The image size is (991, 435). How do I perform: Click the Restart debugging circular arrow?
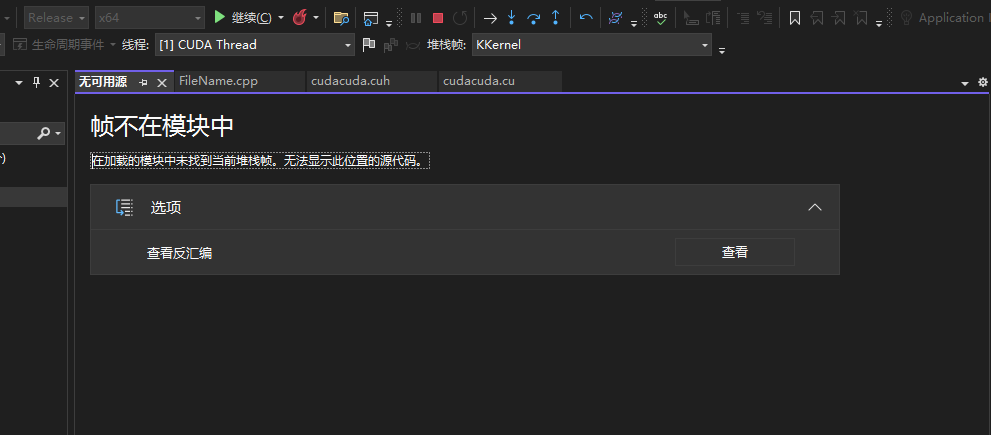tap(460, 18)
